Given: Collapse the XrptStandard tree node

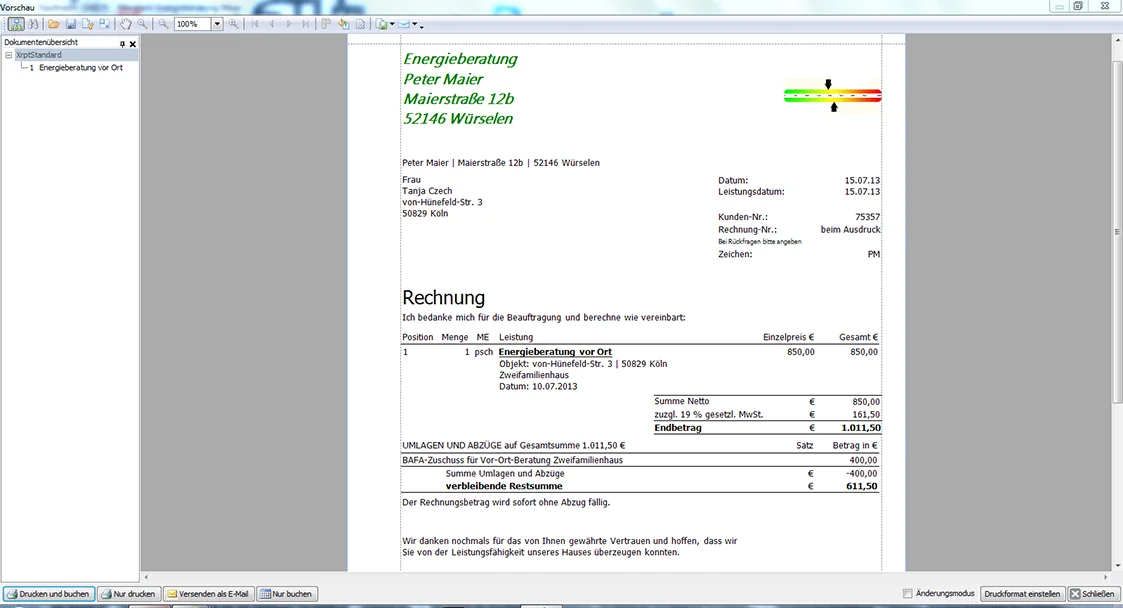Looking at the screenshot, I should (x=9, y=55).
